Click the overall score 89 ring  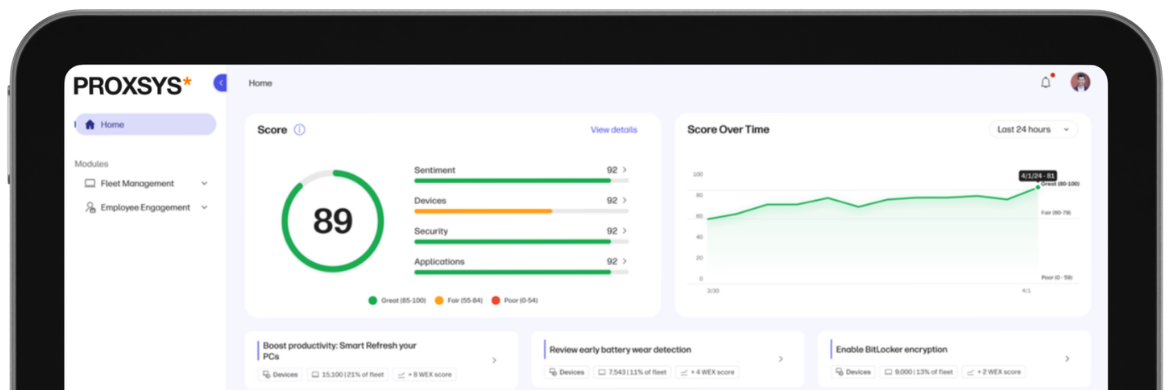click(332, 221)
